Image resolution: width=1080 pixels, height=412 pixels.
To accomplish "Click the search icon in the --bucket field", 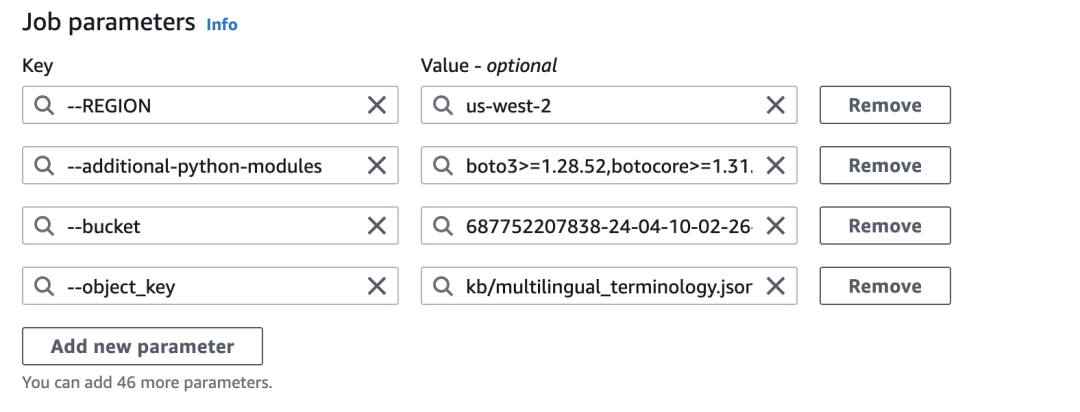I will pos(44,226).
